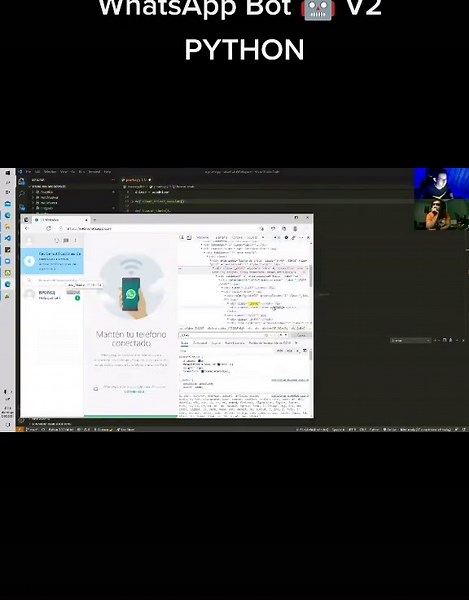Open Task View from taskbar

pos(7,192)
